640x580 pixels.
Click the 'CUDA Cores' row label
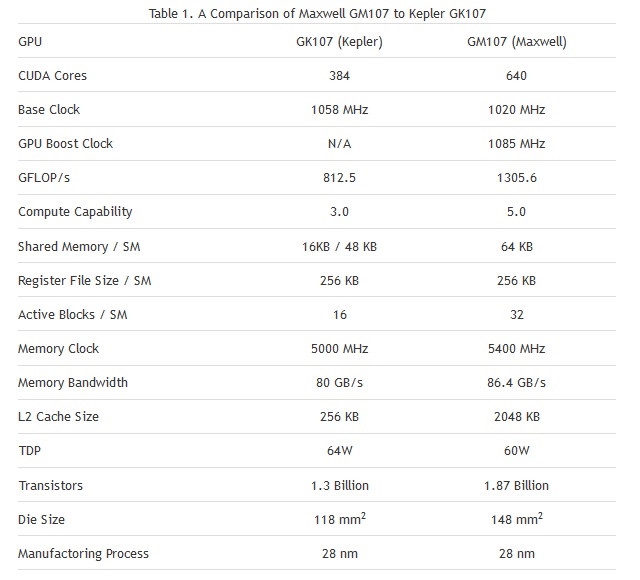coord(52,75)
